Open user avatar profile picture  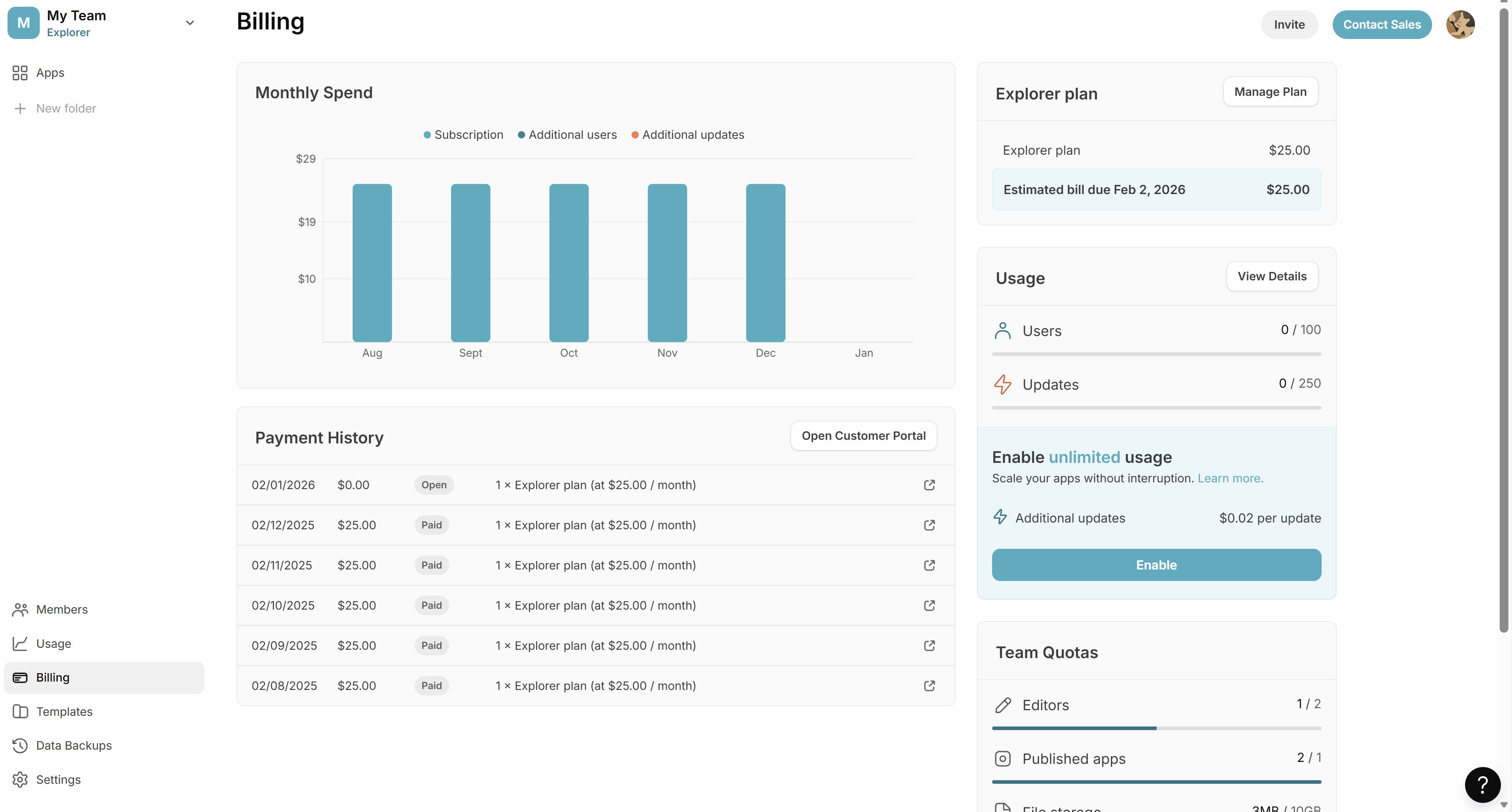click(1460, 25)
